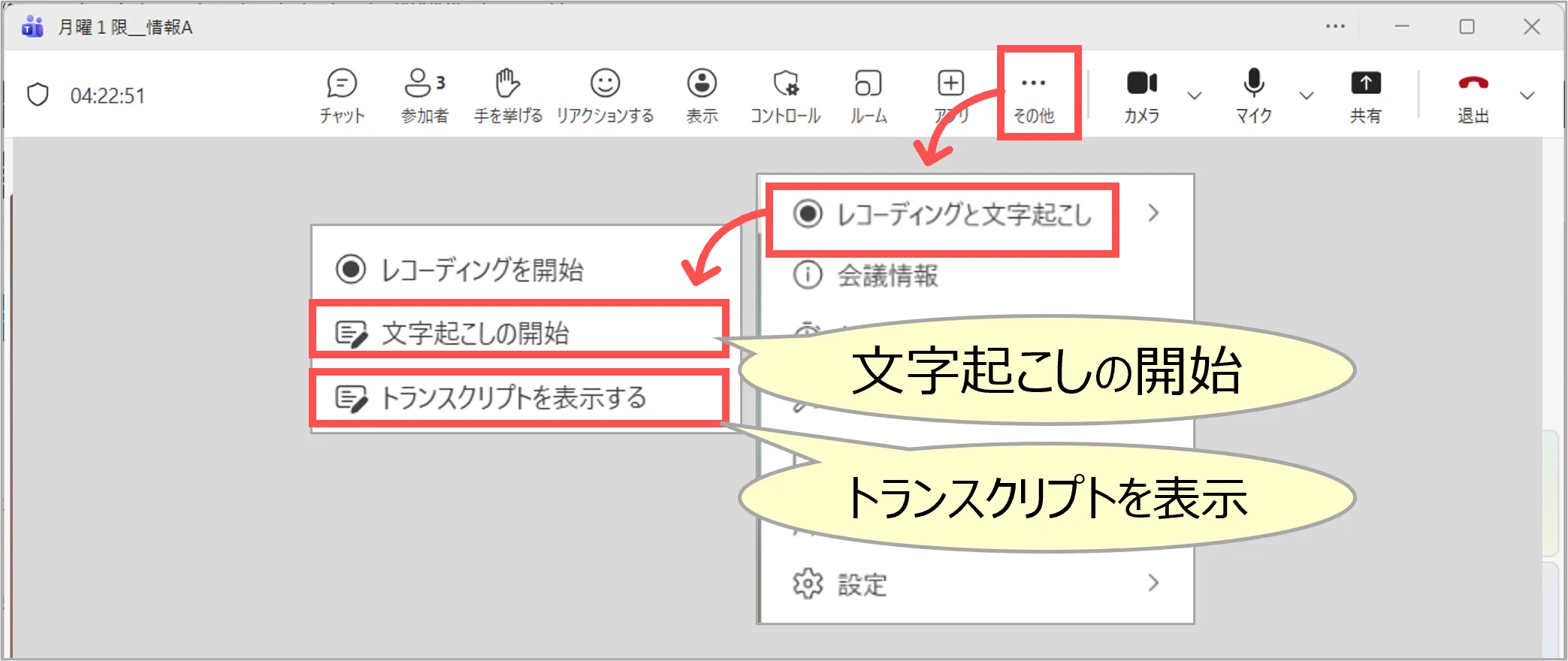Expand the camera options dropdown arrow

1194,95
